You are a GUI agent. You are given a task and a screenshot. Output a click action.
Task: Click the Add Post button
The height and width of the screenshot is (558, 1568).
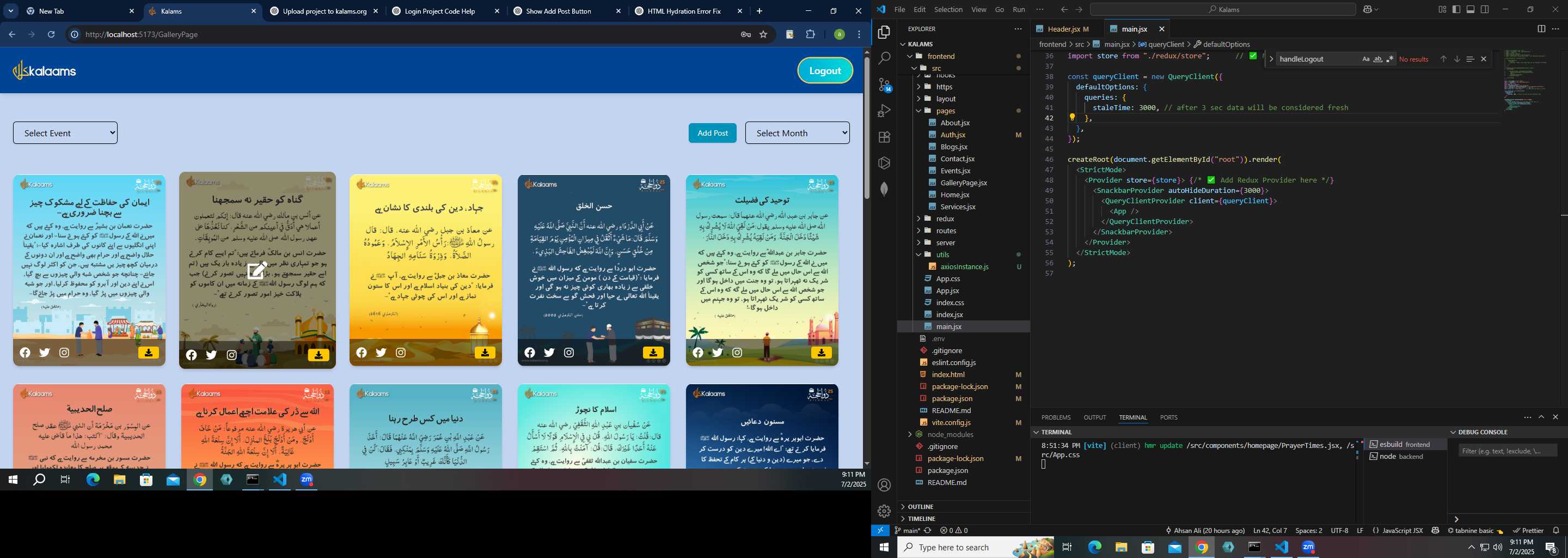(712, 133)
